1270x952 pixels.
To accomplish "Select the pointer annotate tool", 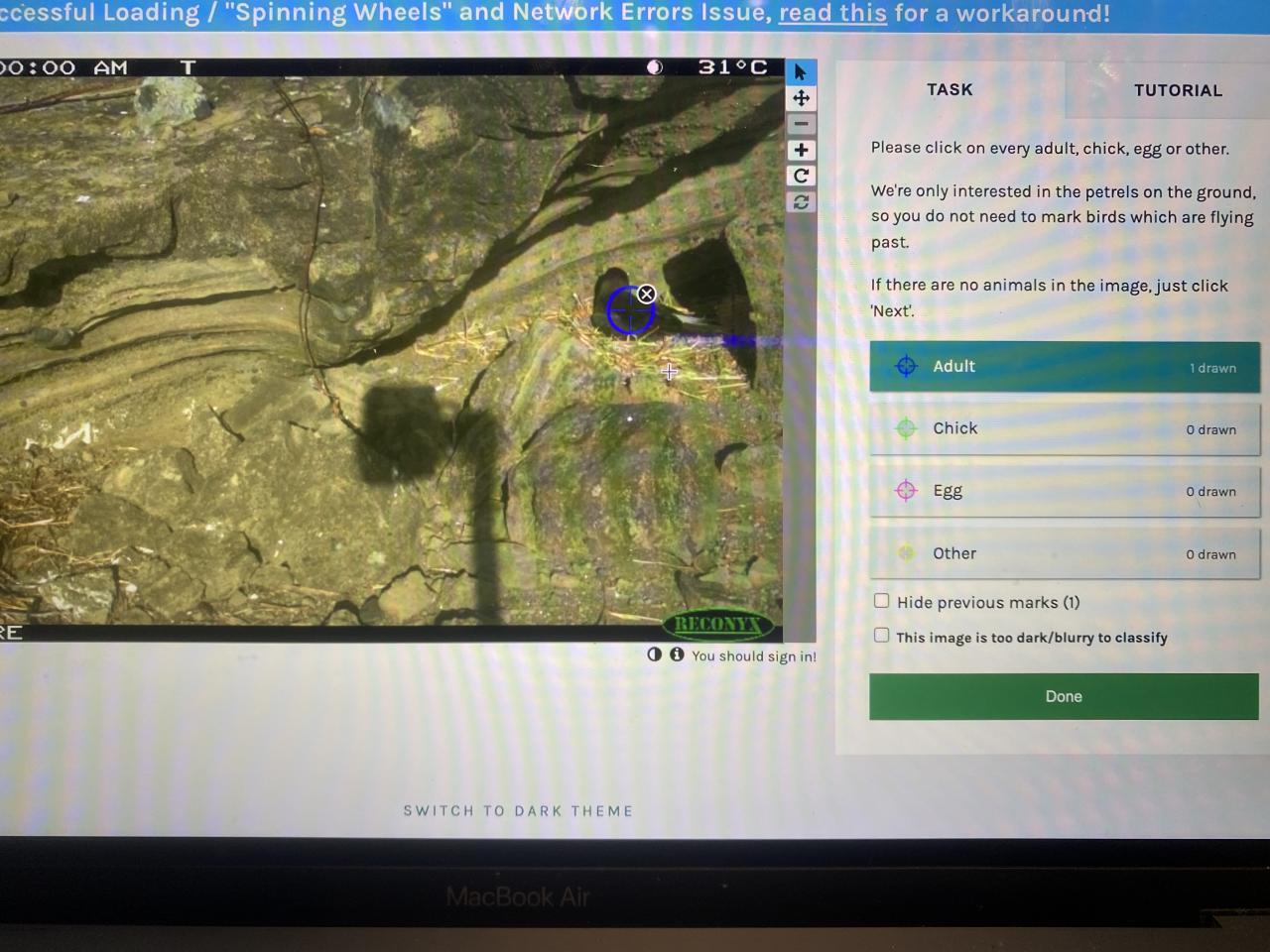I will (x=801, y=72).
